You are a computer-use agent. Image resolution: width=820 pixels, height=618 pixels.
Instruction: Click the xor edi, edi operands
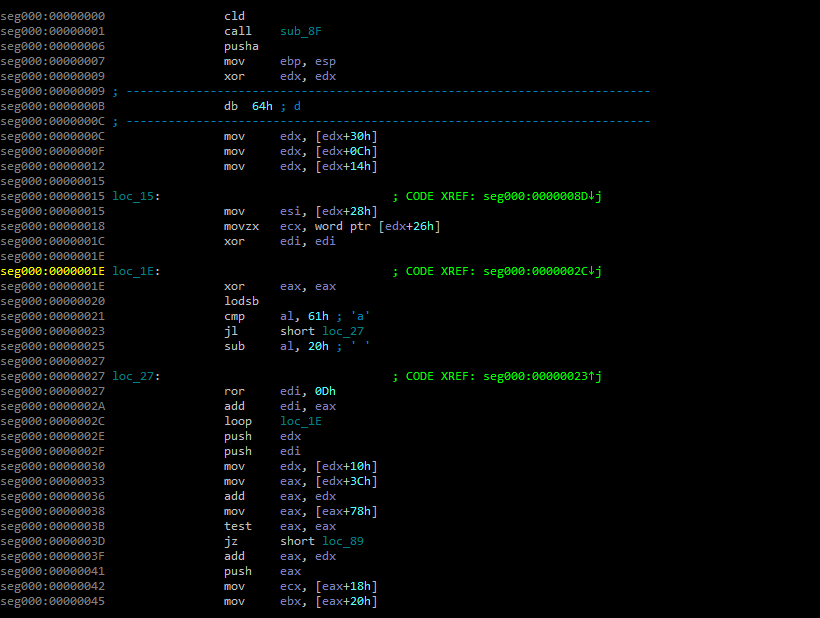point(308,241)
